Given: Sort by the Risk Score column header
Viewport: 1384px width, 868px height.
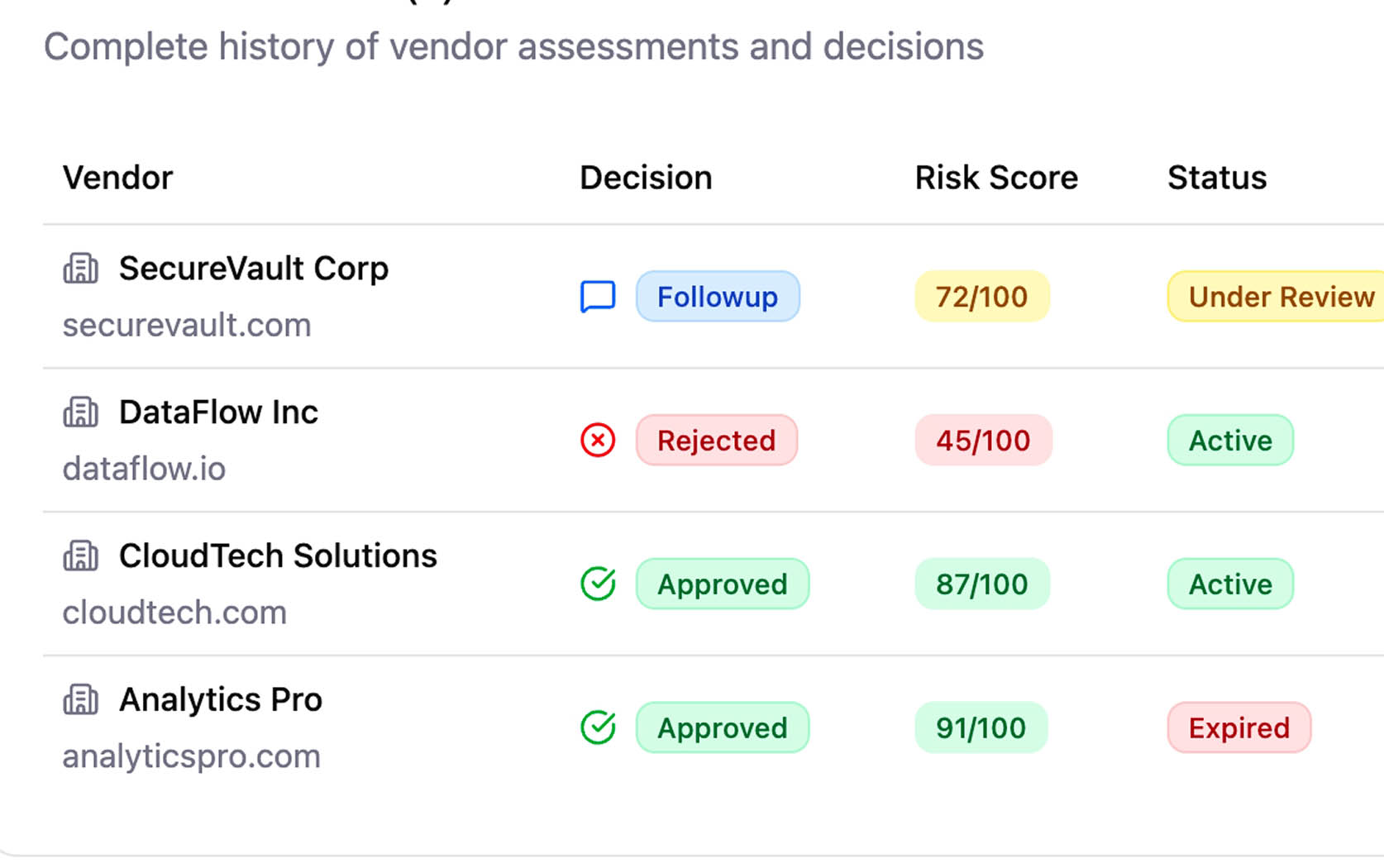Looking at the screenshot, I should 995,177.
